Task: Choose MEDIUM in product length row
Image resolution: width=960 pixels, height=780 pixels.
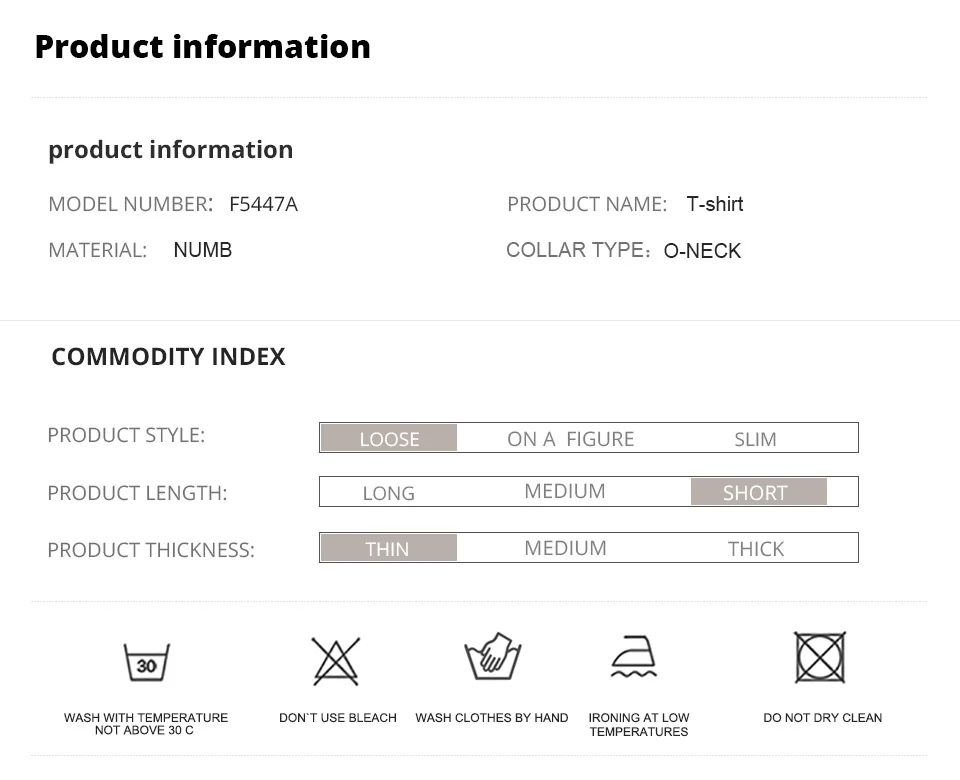Action: coord(564,491)
